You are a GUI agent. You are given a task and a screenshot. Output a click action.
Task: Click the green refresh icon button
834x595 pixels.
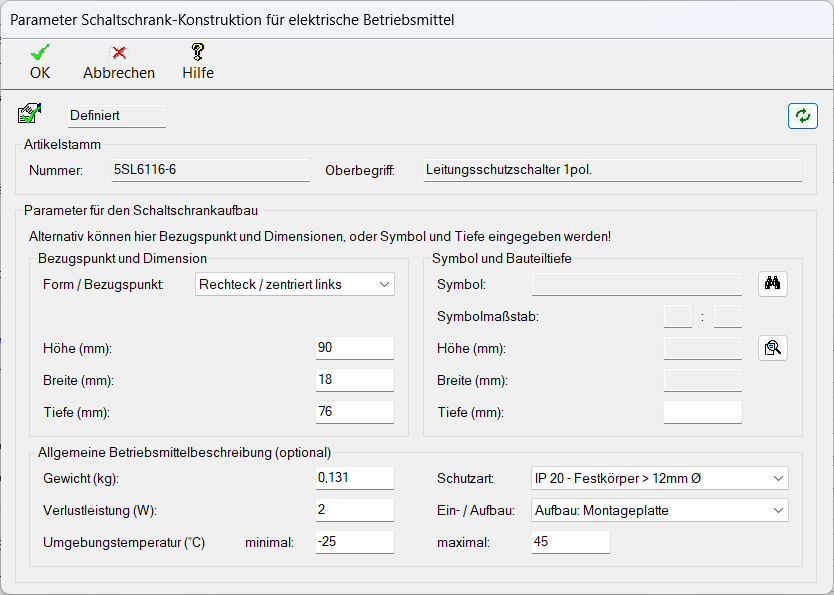(x=802, y=116)
